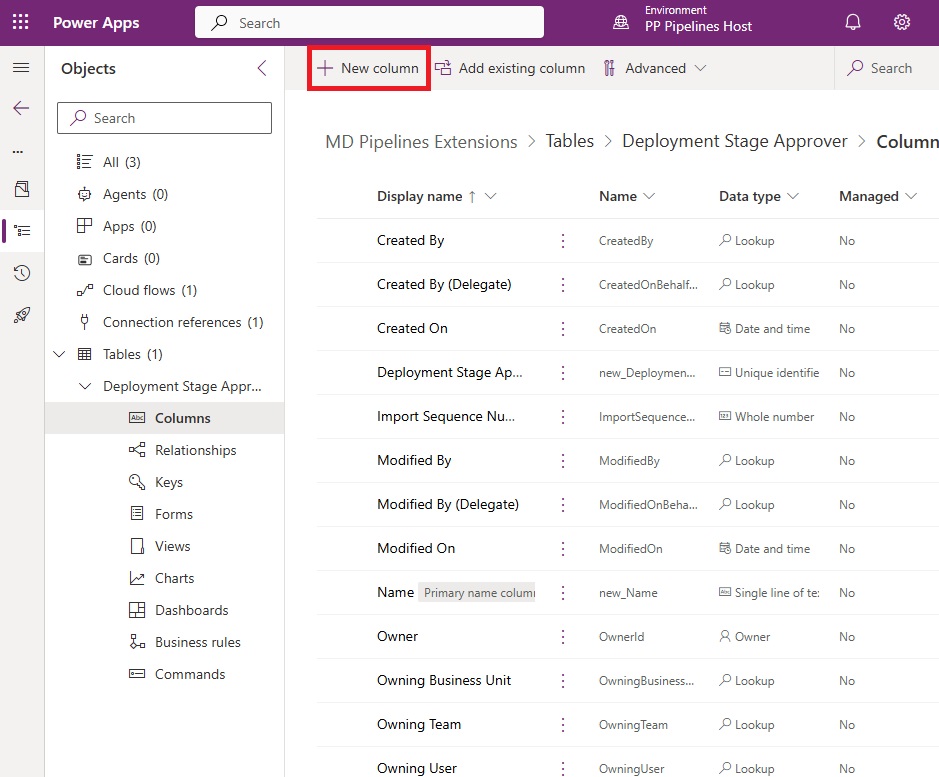Open the History icon in left rail

[22, 273]
